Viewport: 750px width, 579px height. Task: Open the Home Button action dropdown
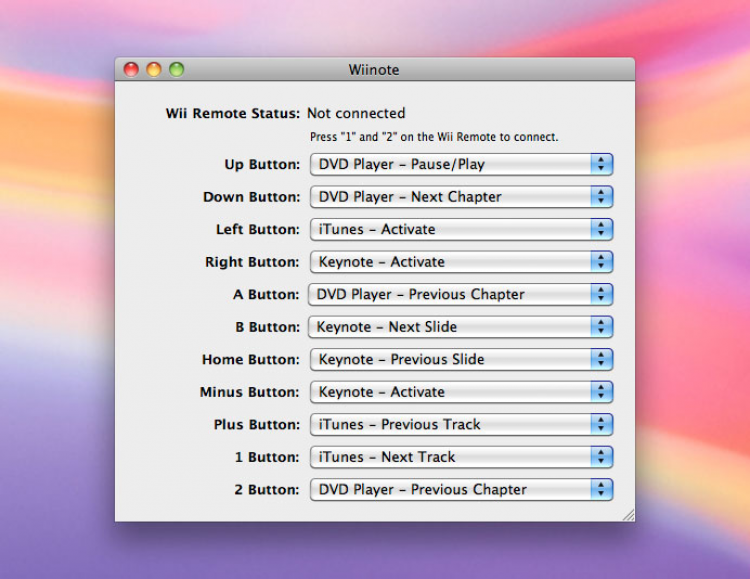(x=461, y=359)
